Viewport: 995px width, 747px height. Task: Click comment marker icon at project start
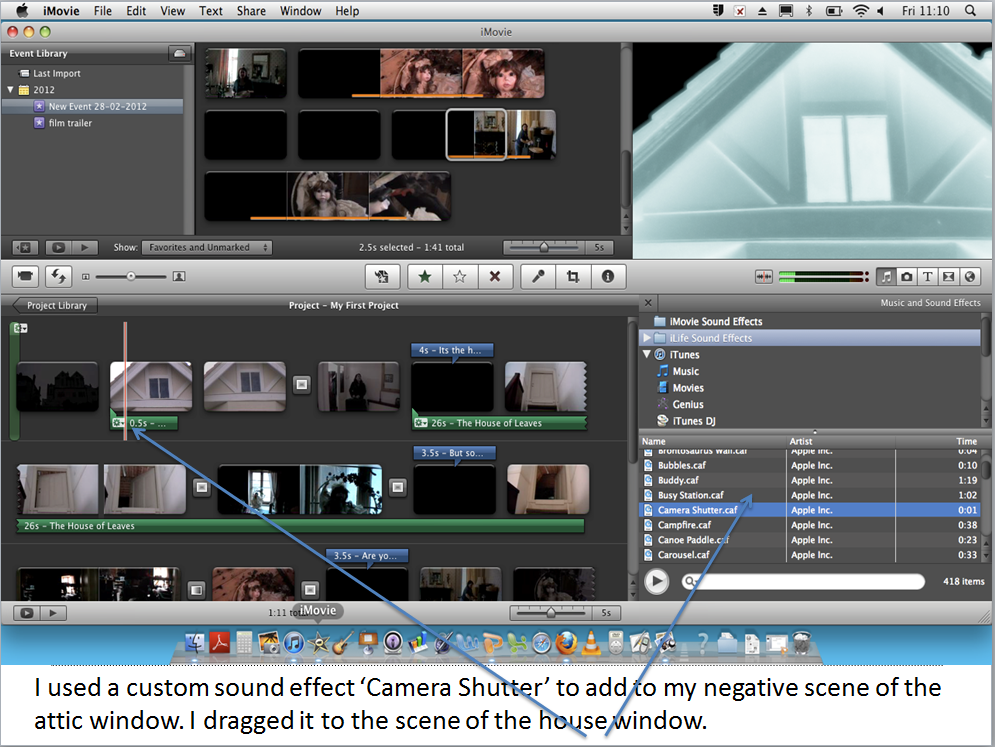[x=20, y=328]
